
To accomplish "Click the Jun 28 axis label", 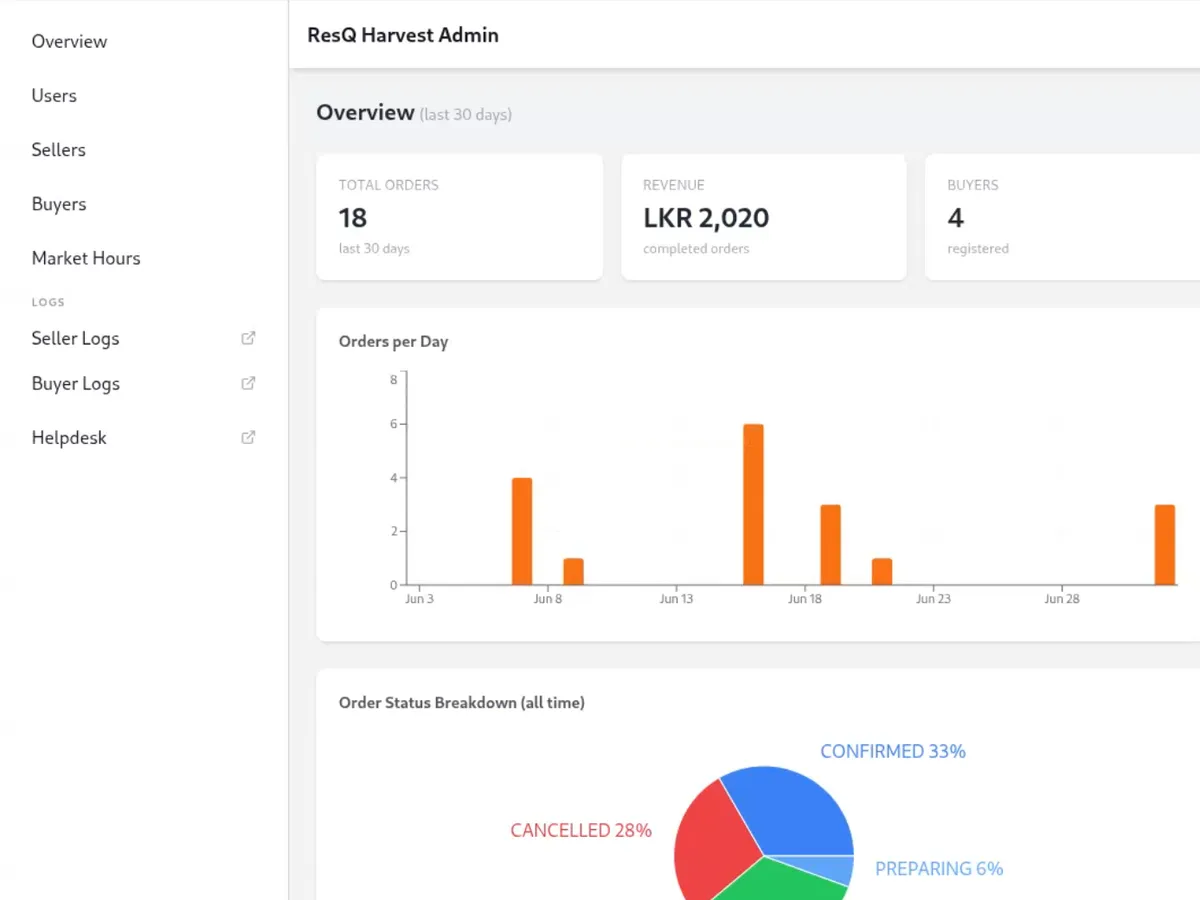I will pyautogui.click(x=1062, y=599).
